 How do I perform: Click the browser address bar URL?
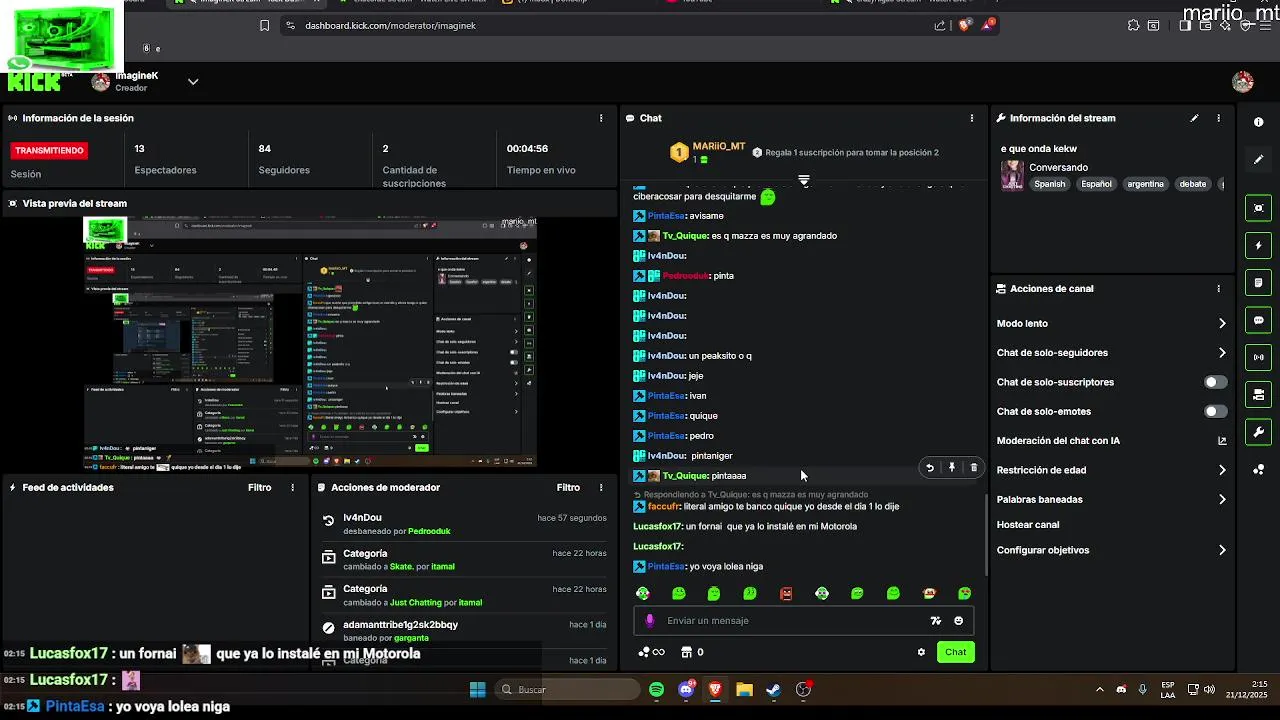click(390, 26)
